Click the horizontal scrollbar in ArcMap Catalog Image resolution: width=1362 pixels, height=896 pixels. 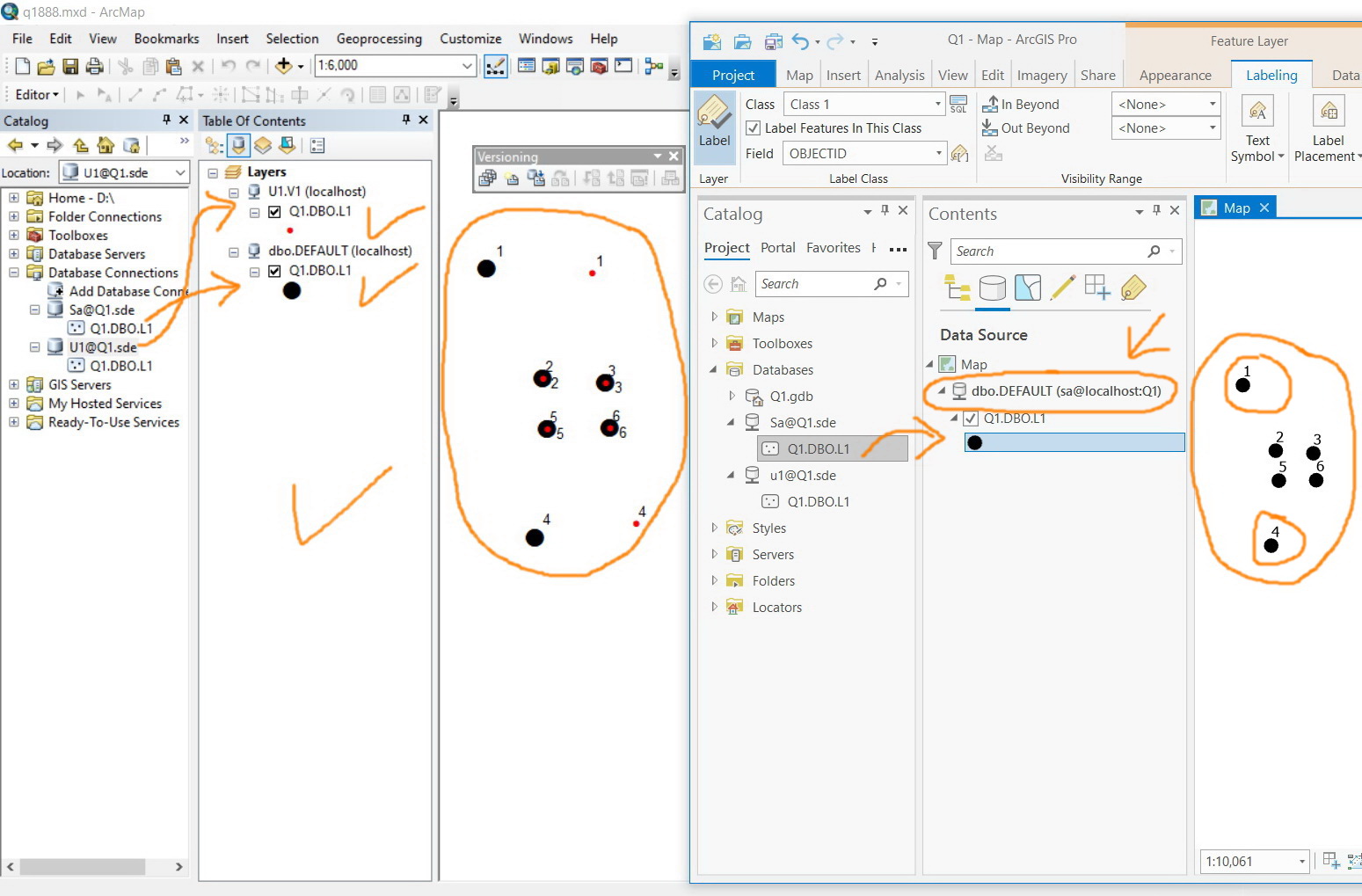click(x=83, y=867)
